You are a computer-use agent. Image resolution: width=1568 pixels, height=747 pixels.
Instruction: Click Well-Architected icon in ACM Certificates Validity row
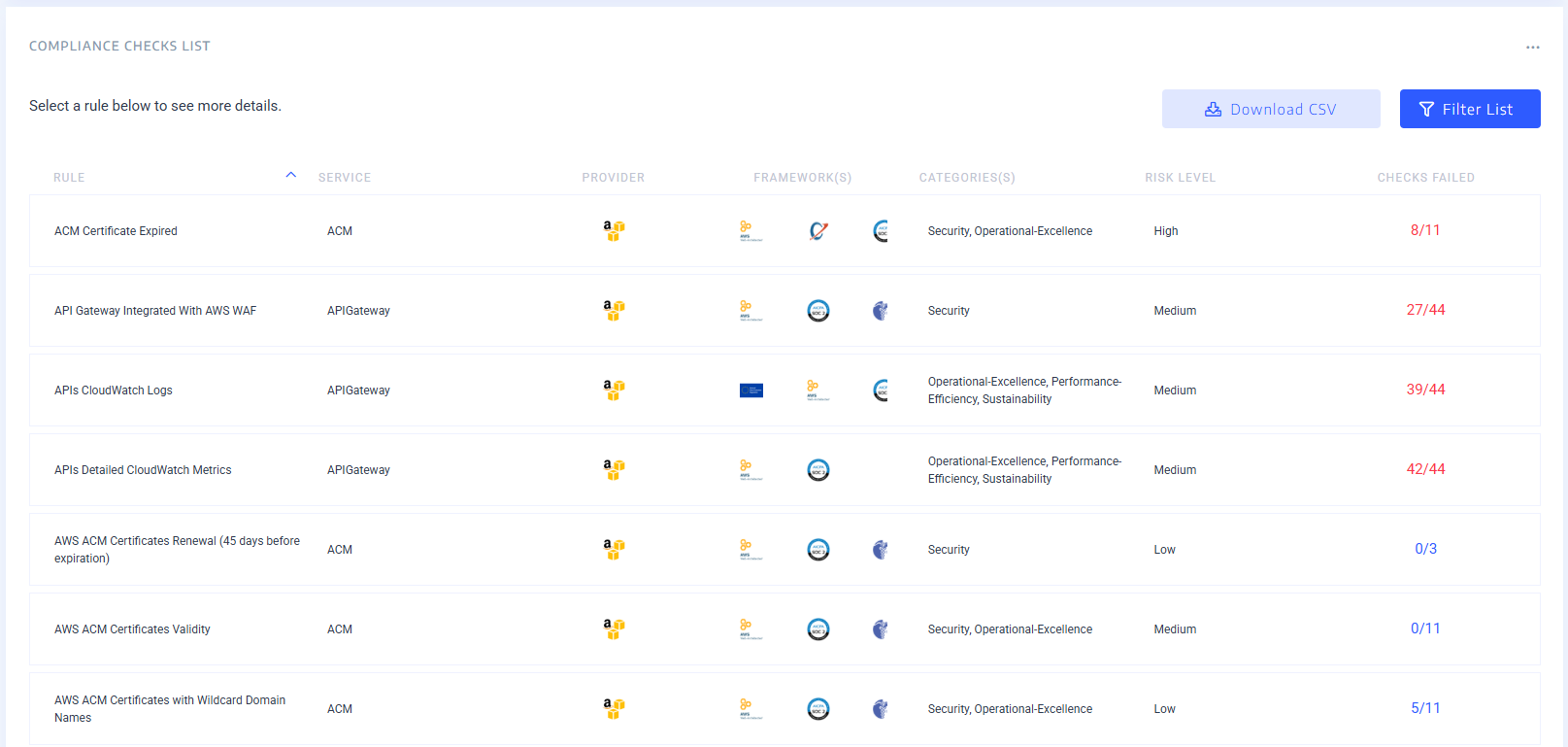pos(751,629)
